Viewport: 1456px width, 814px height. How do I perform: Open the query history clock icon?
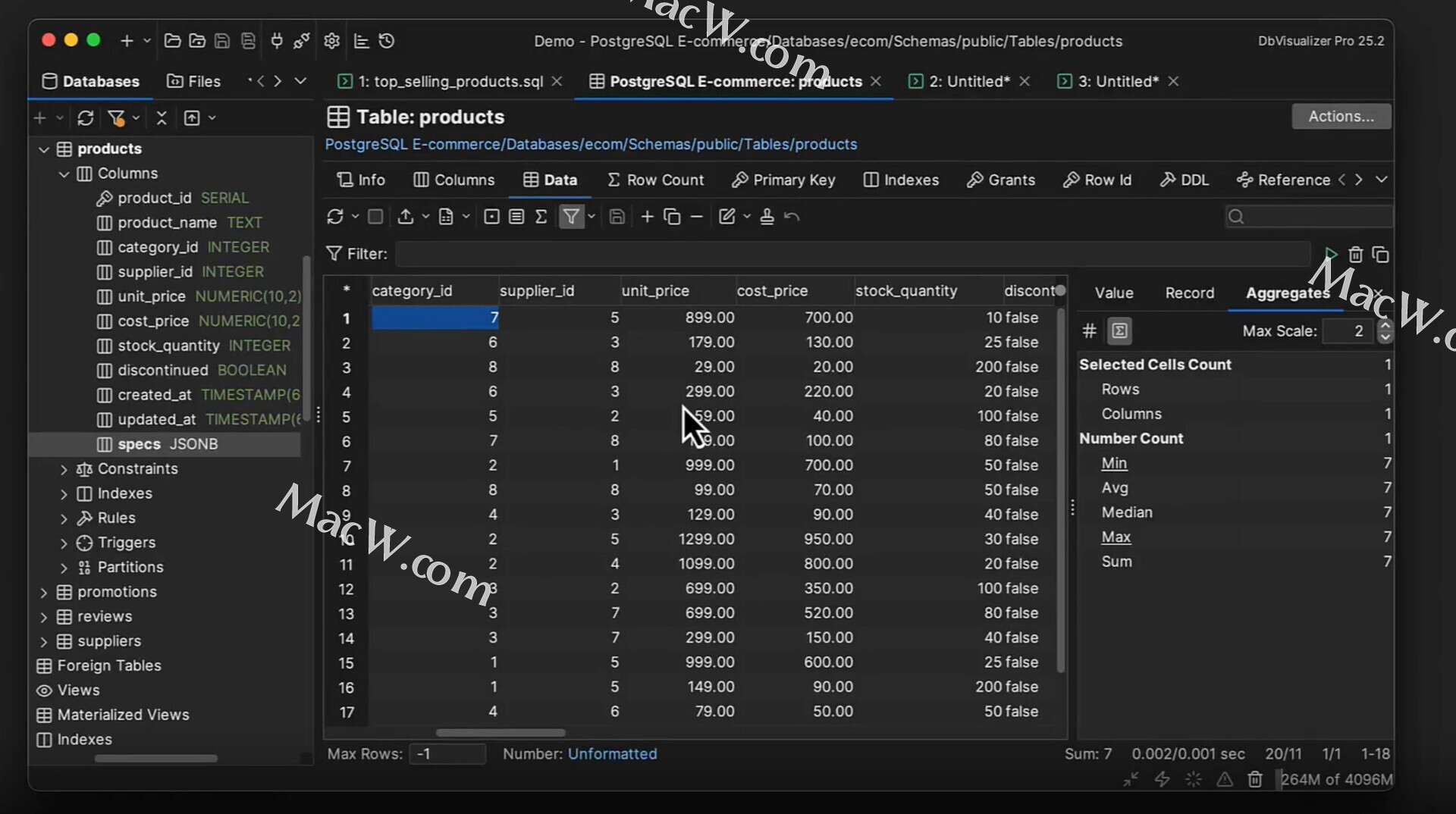(x=387, y=41)
